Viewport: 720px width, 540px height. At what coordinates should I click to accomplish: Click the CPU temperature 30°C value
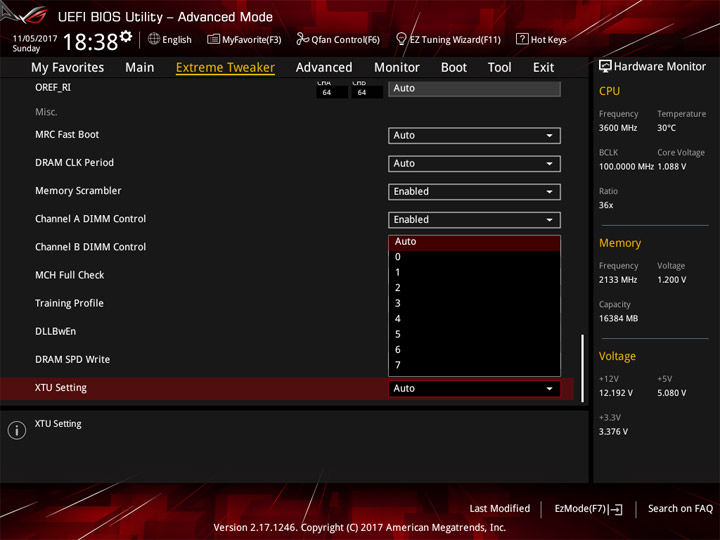tap(666, 128)
